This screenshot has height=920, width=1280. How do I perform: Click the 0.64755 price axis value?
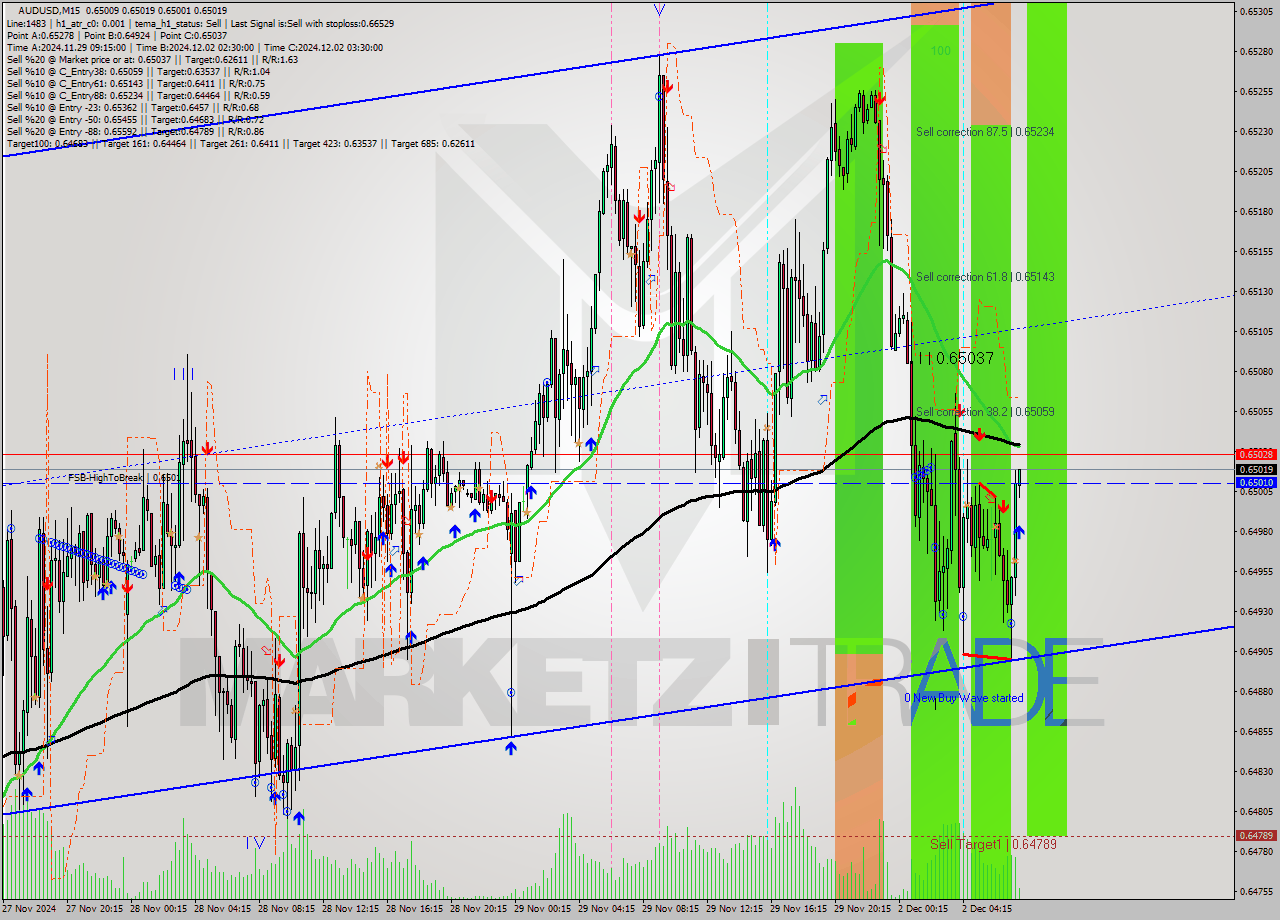coord(1256,891)
